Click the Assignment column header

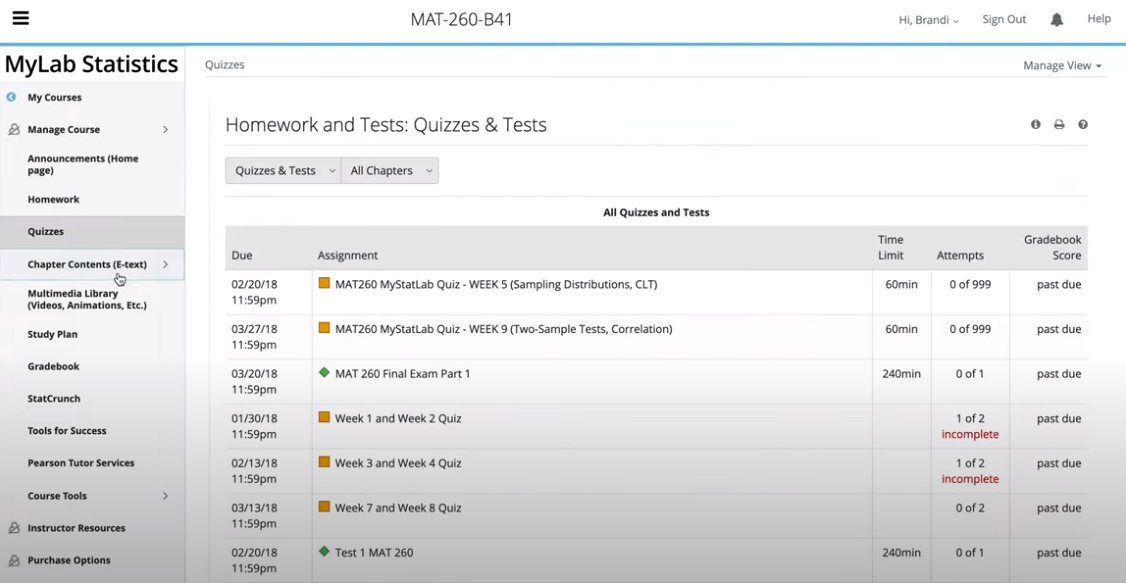[x=348, y=255]
